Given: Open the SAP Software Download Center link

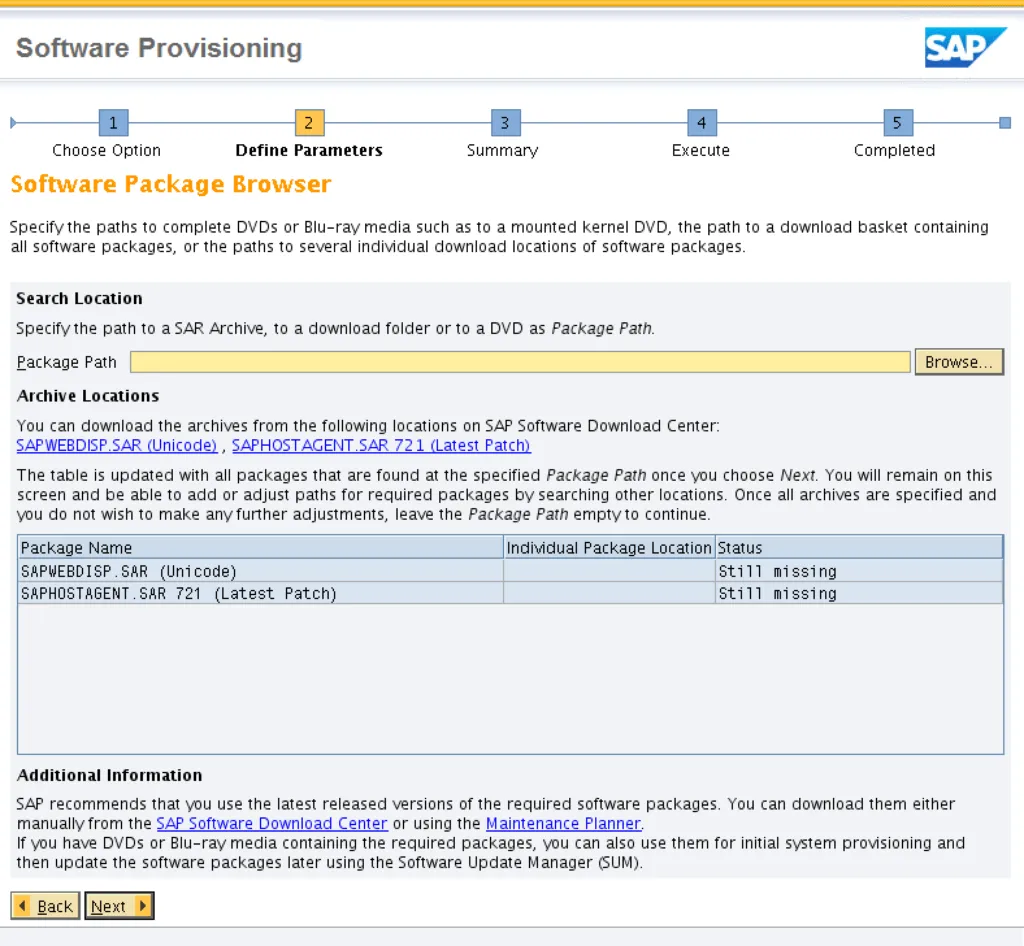Looking at the screenshot, I should point(272,823).
